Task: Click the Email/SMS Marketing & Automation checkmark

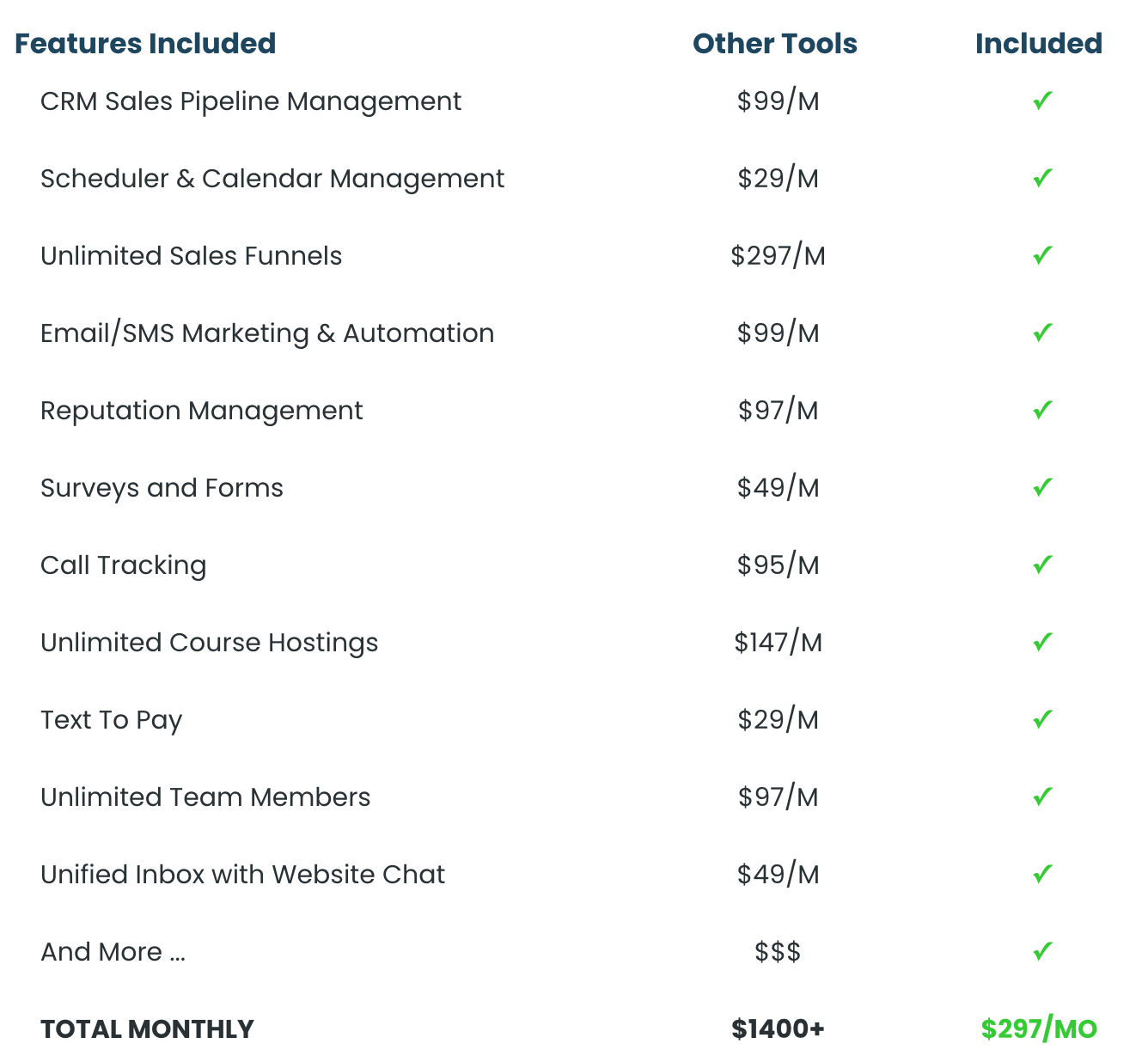Action: 1042,333
